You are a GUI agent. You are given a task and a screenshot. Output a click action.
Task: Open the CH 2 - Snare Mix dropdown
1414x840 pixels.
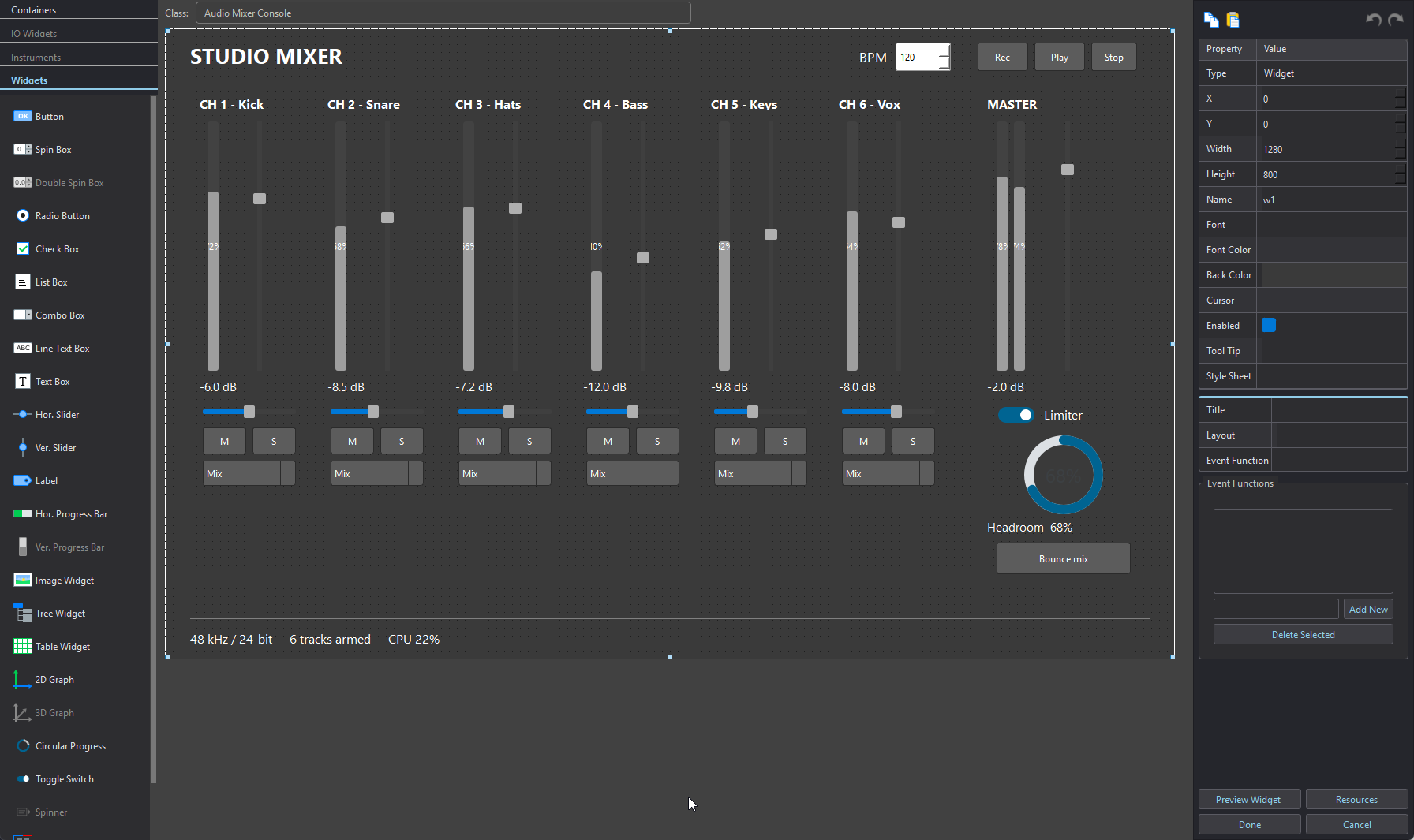tap(377, 473)
